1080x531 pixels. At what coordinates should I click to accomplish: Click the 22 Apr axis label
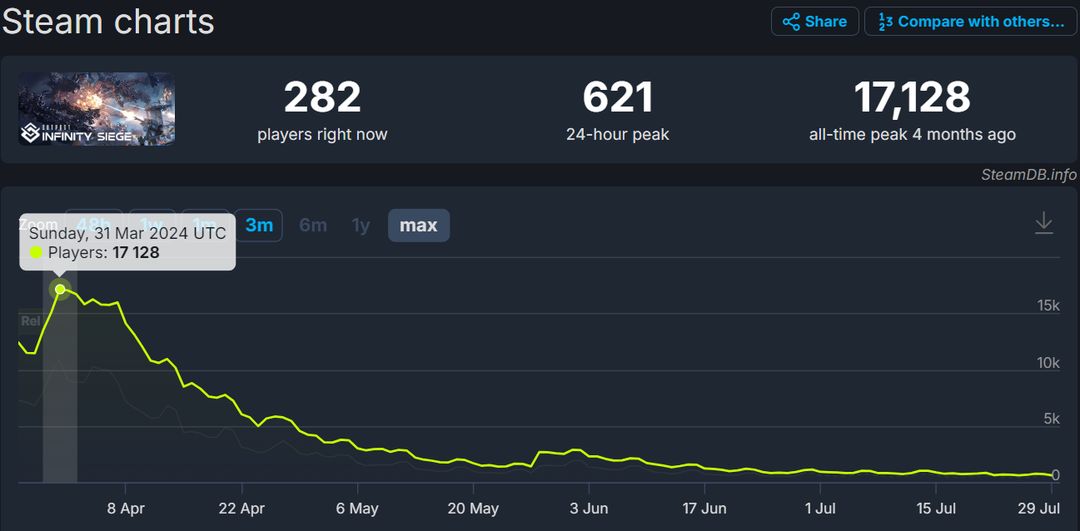pyautogui.click(x=242, y=509)
